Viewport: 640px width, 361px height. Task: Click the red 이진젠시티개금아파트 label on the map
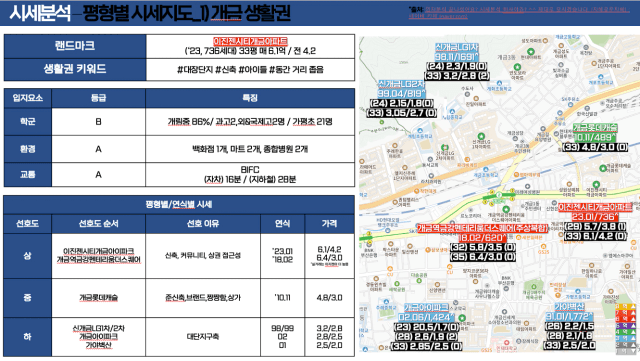(595, 207)
